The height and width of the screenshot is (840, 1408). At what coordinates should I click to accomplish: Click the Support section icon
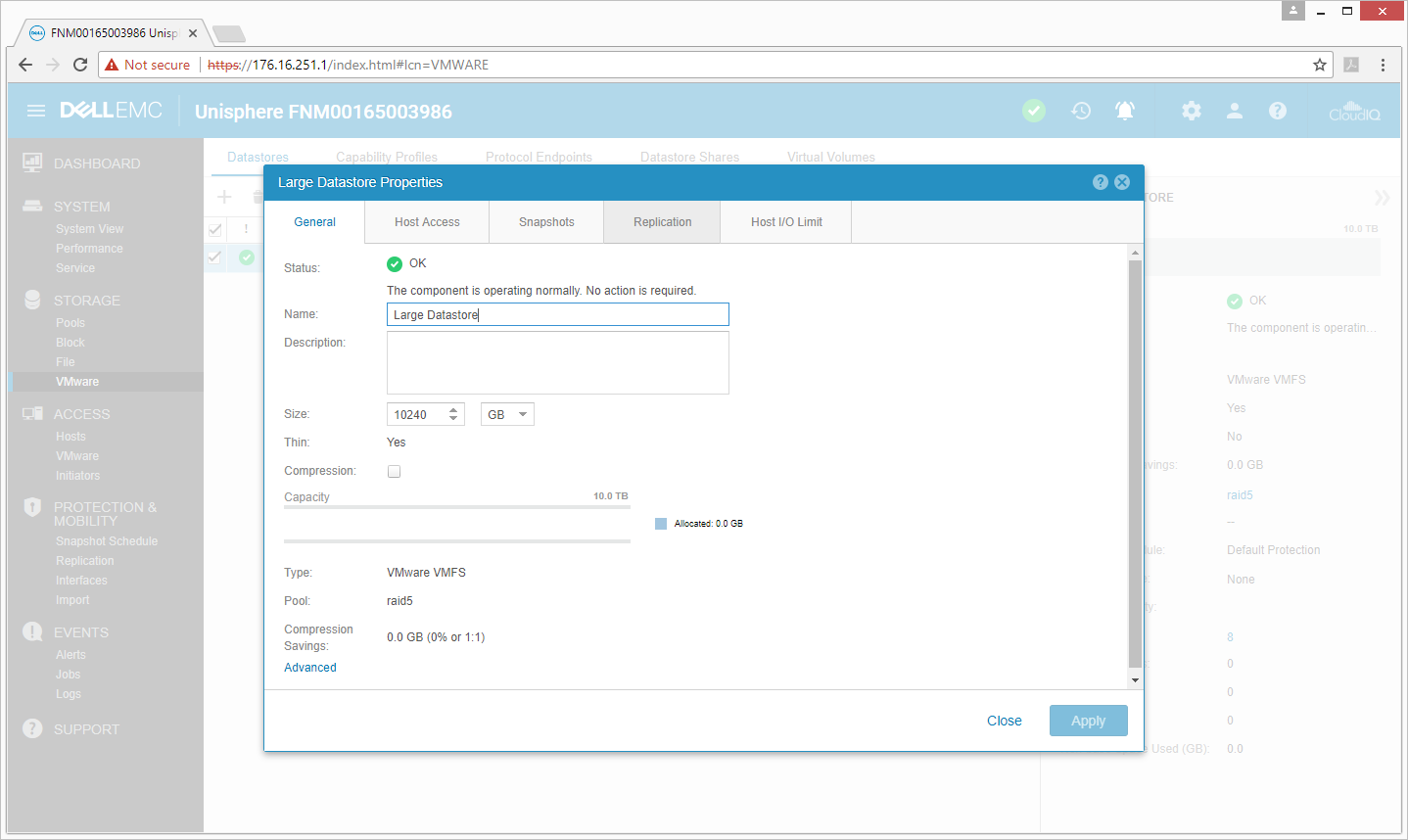(32, 728)
